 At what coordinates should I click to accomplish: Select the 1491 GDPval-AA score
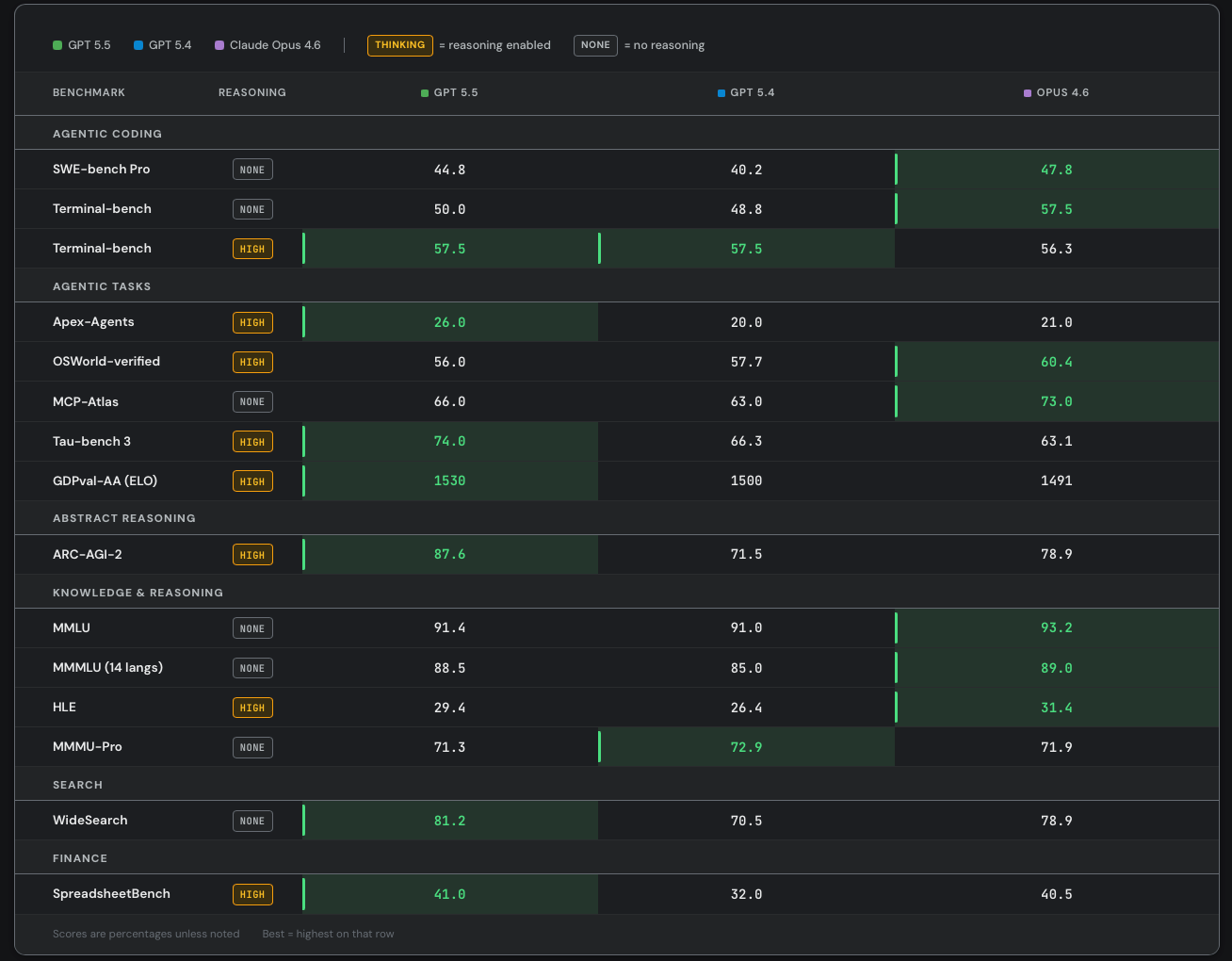tap(1056, 480)
